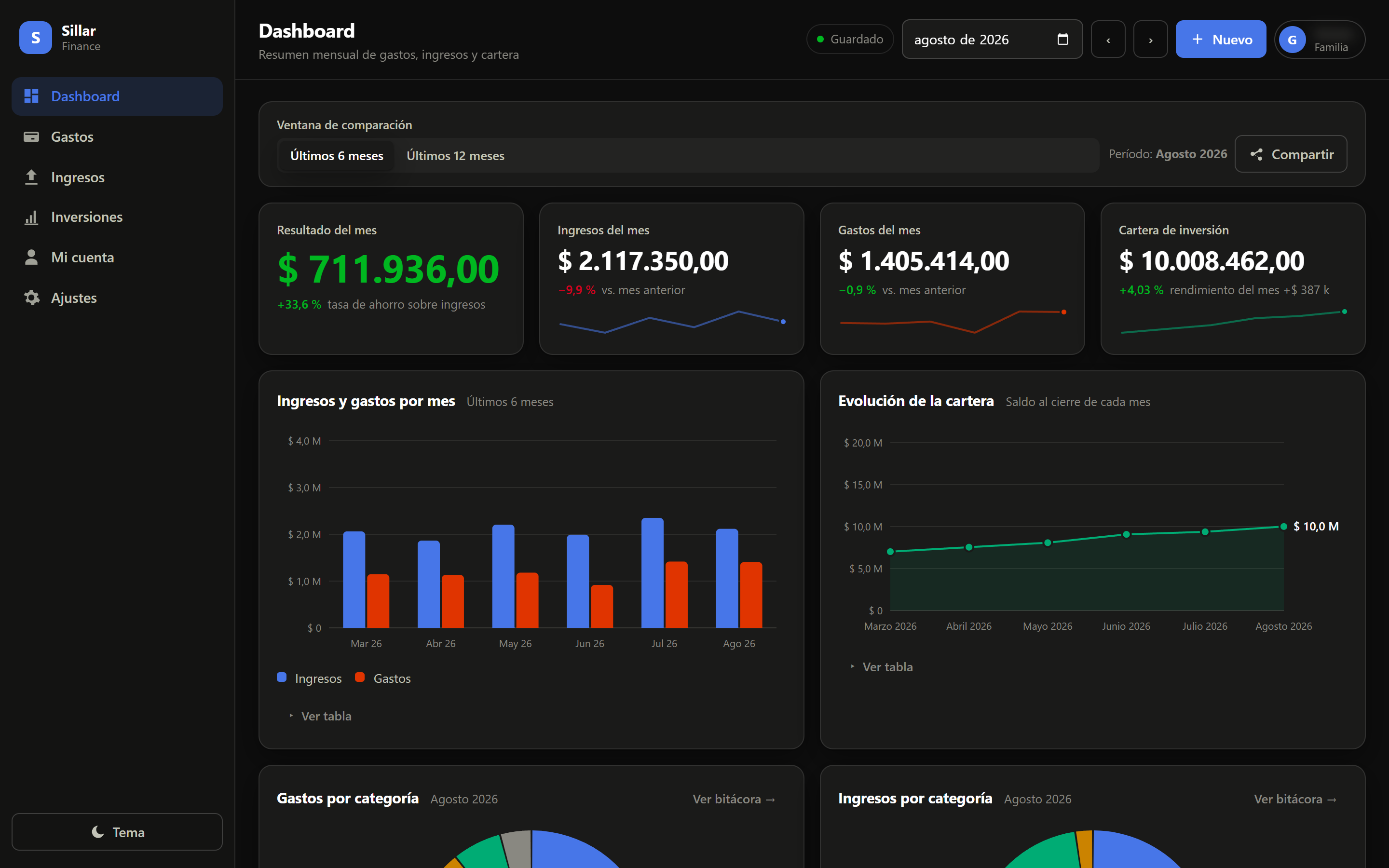Select the Últimos 6 meses window

[x=336, y=156]
